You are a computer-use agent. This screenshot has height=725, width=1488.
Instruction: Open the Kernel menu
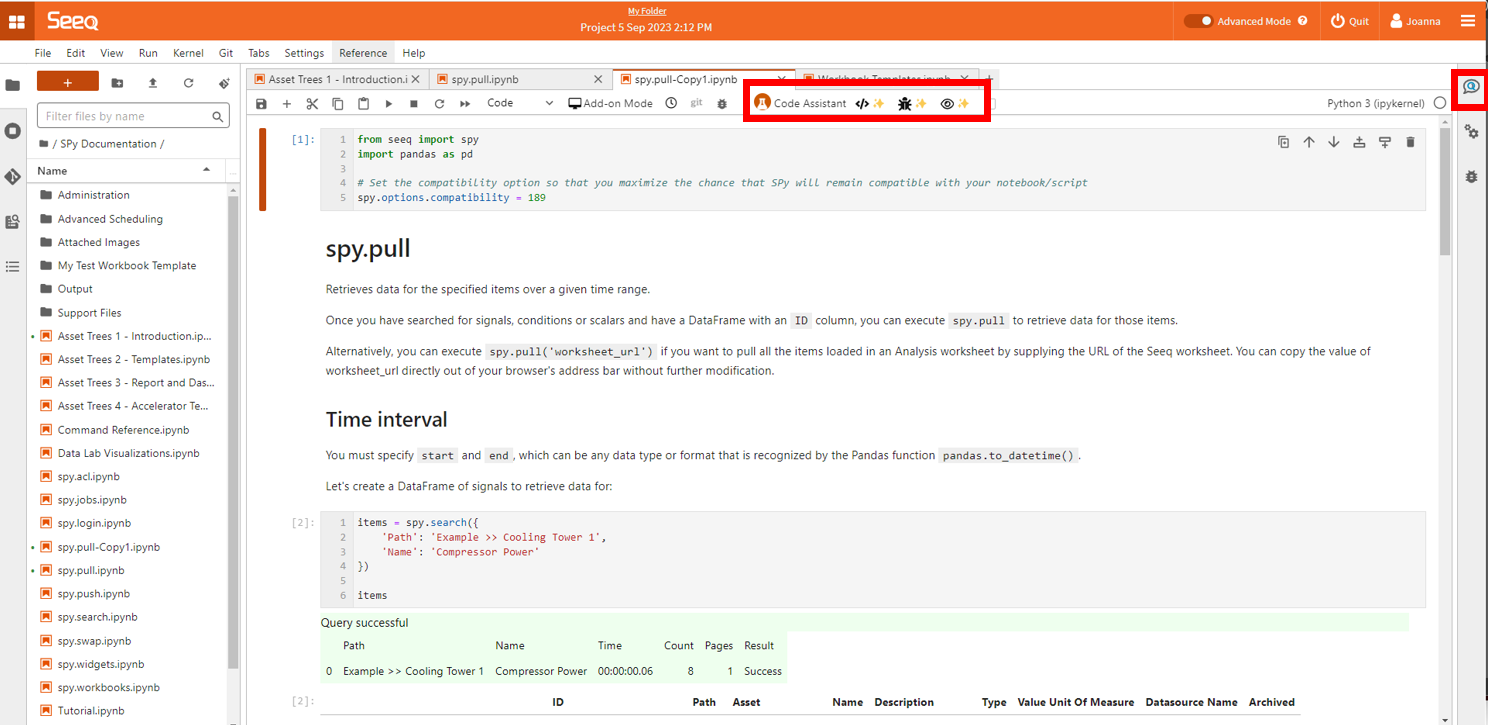(188, 53)
